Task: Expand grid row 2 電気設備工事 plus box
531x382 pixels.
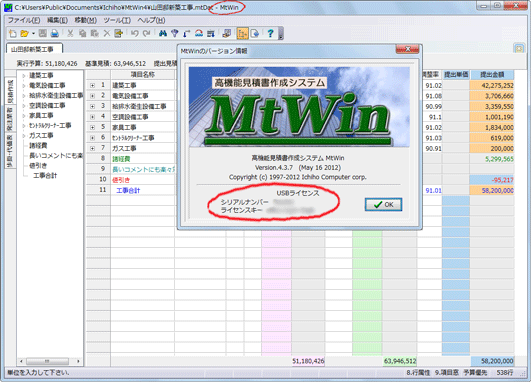Action: [92, 96]
